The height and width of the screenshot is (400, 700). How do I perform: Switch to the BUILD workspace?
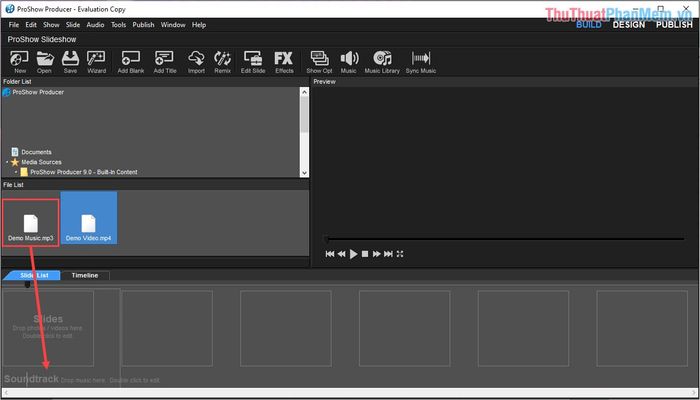589,25
